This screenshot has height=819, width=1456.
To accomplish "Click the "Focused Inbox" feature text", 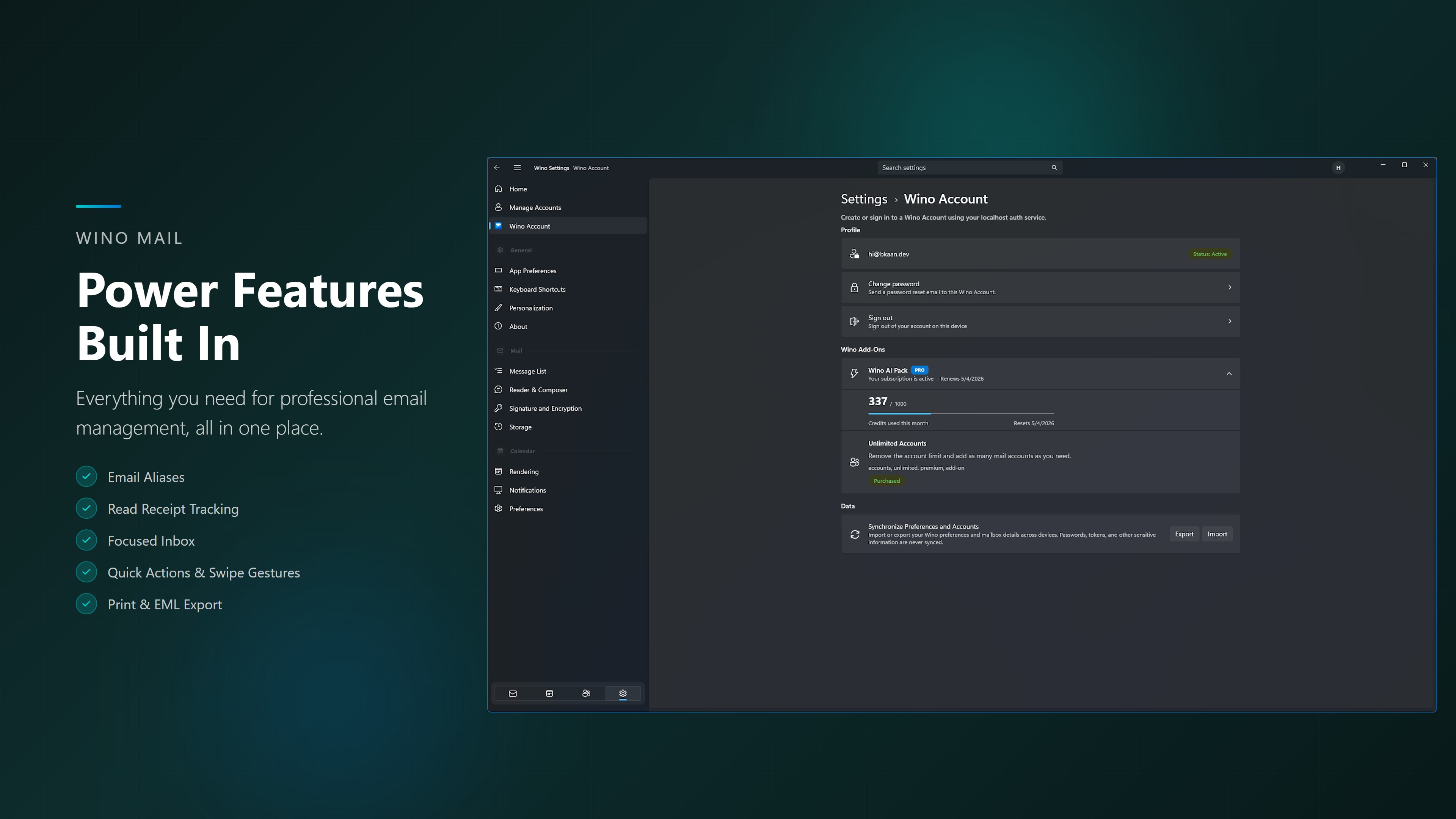I will click(151, 541).
